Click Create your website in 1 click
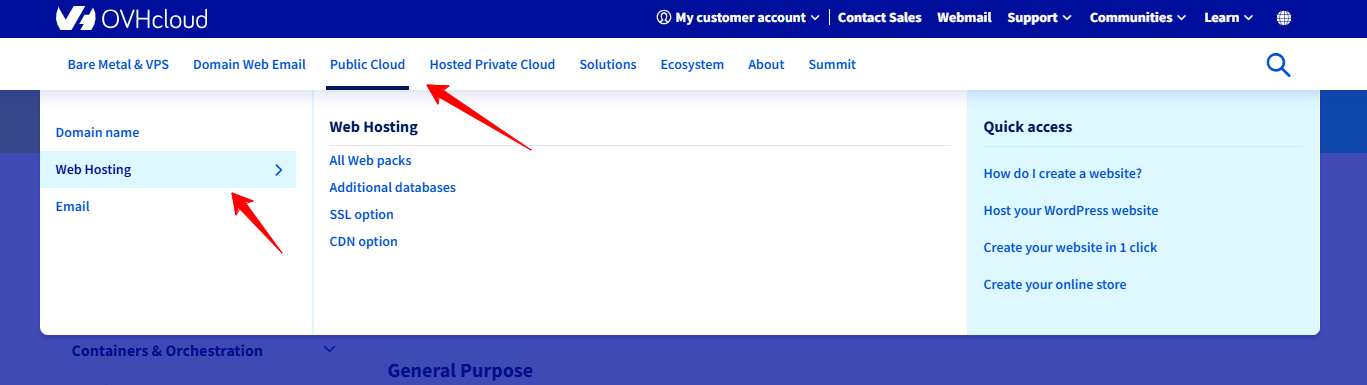Image resolution: width=1367 pixels, height=385 pixels. 1070,247
